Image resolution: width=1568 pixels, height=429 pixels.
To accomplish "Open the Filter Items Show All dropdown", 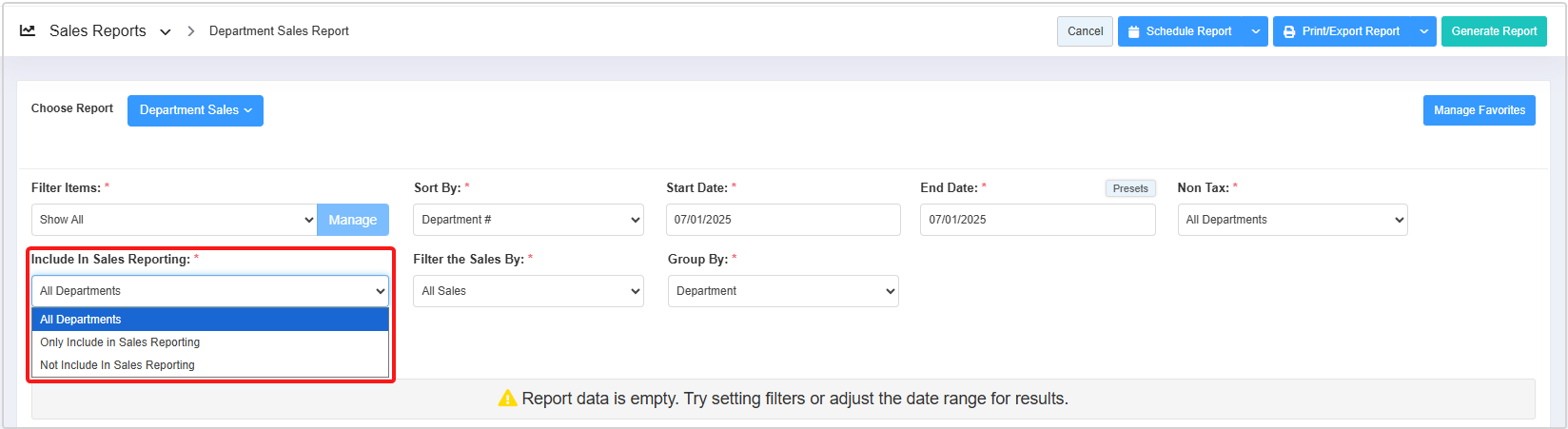I will tap(174, 220).
